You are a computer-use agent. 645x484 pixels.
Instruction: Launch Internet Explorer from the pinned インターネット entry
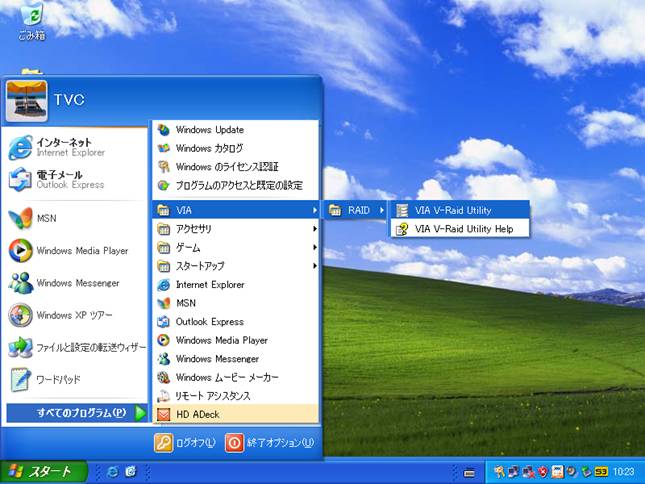74,147
